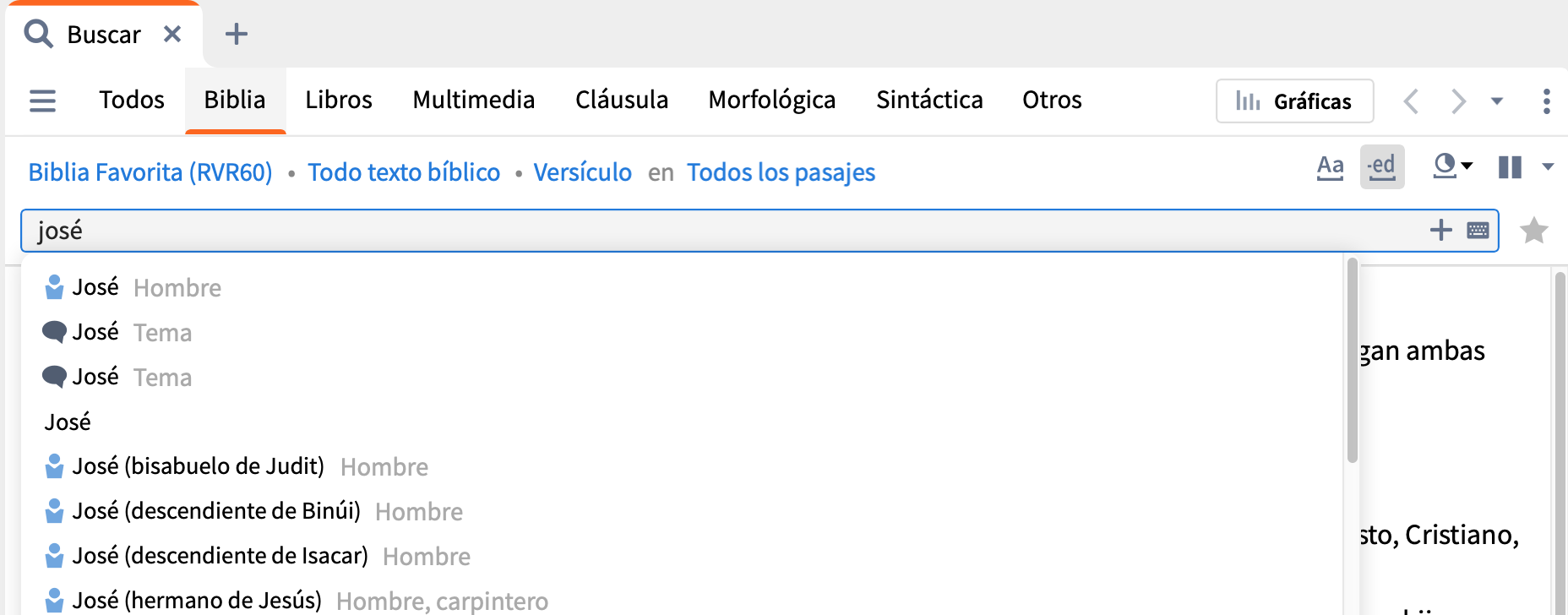Image resolution: width=1568 pixels, height=615 pixels.
Task: Open the three-dot panel options menu
Action: tap(1546, 101)
